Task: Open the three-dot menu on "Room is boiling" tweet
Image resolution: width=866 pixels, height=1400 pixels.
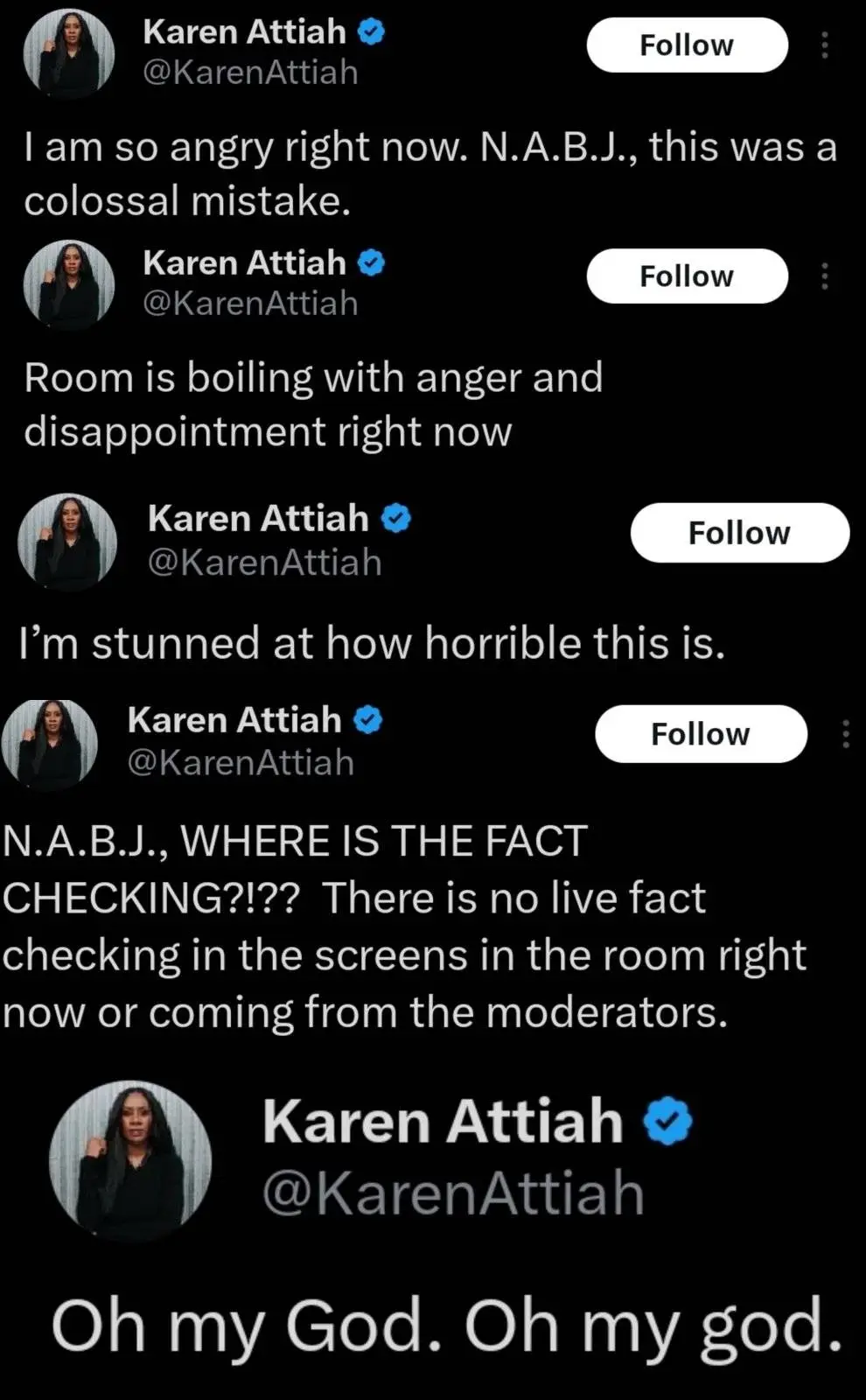Action: (824, 276)
